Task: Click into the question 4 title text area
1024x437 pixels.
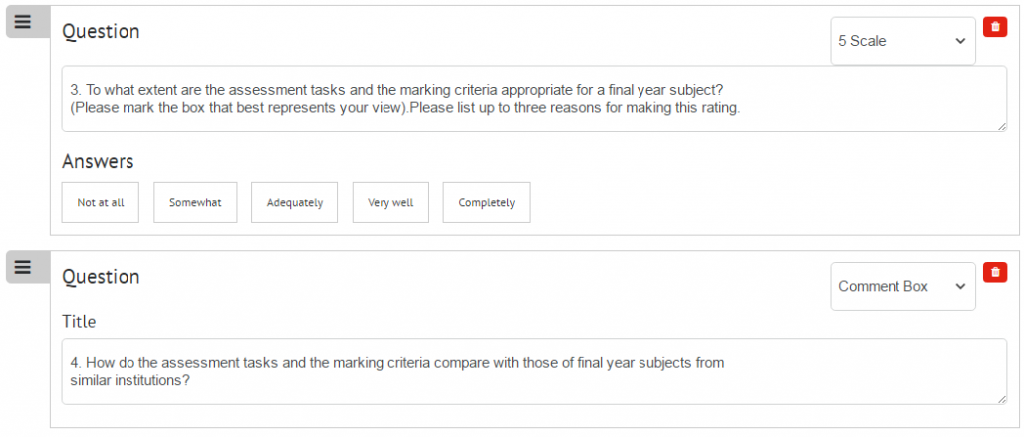Action: 534,372
